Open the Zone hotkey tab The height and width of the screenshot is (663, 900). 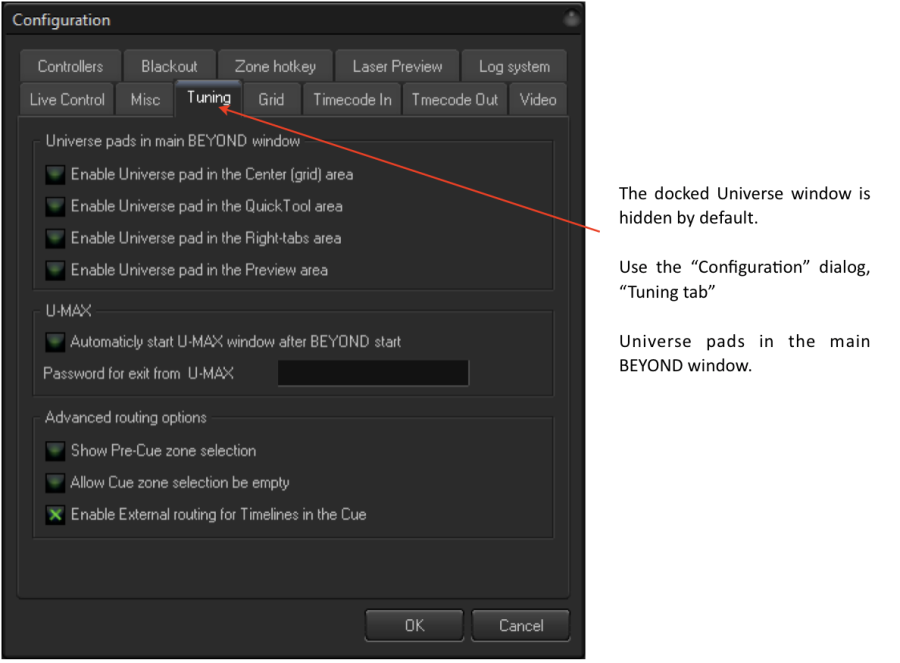[x=275, y=66]
